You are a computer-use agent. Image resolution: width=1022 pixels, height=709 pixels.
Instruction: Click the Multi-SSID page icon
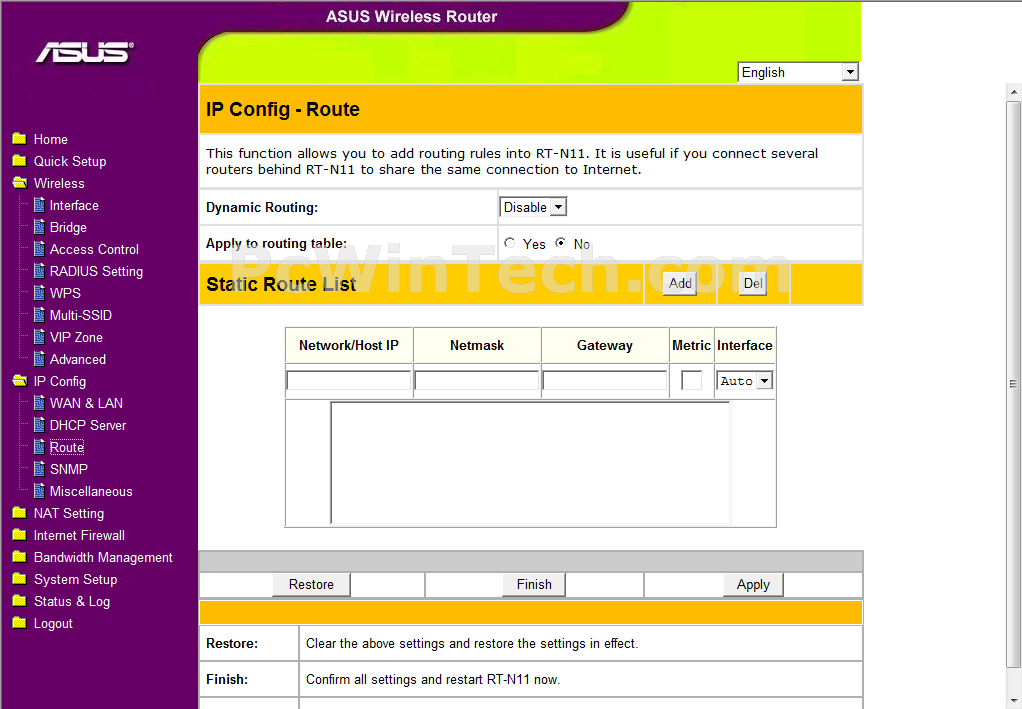pos(39,315)
